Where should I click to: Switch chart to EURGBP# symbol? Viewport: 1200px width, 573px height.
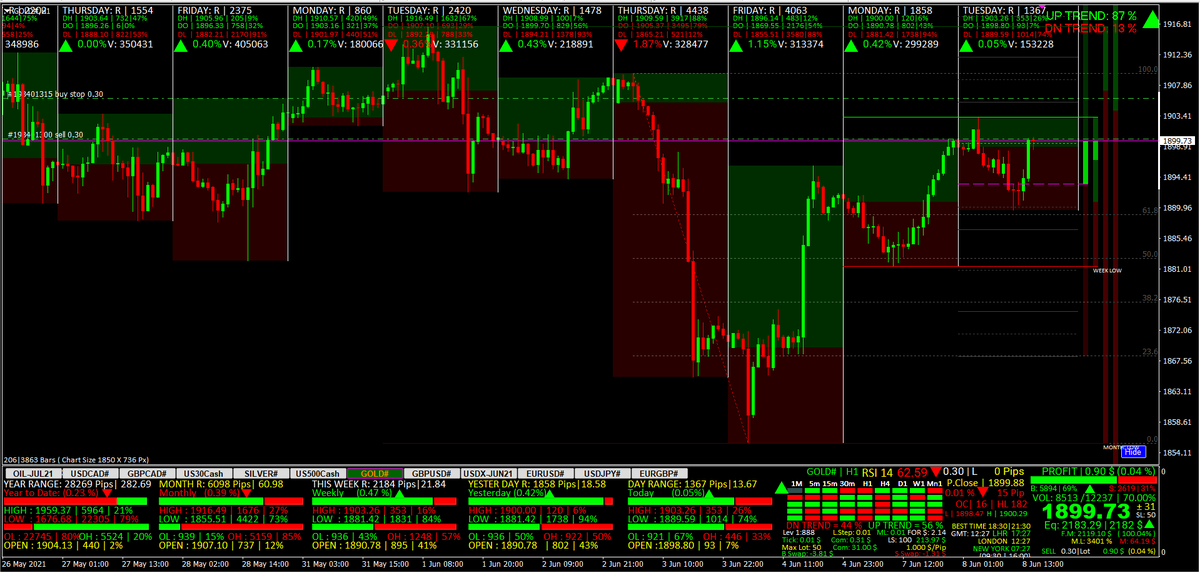(662, 473)
